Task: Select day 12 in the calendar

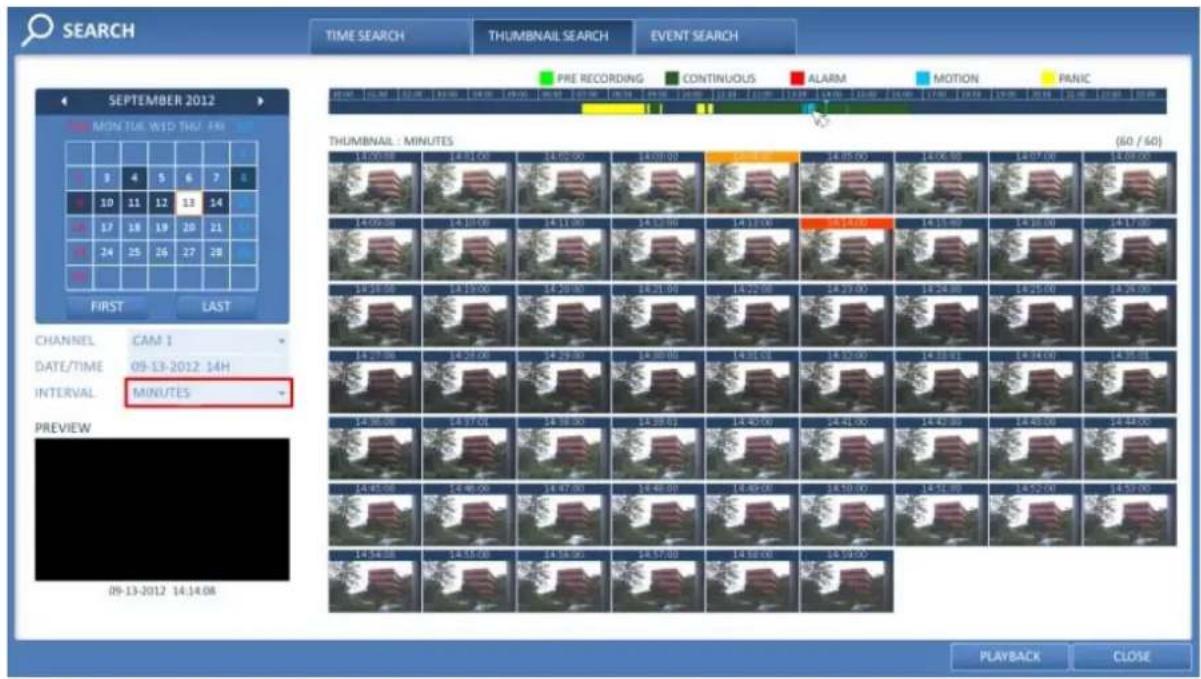Action: click(x=162, y=203)
